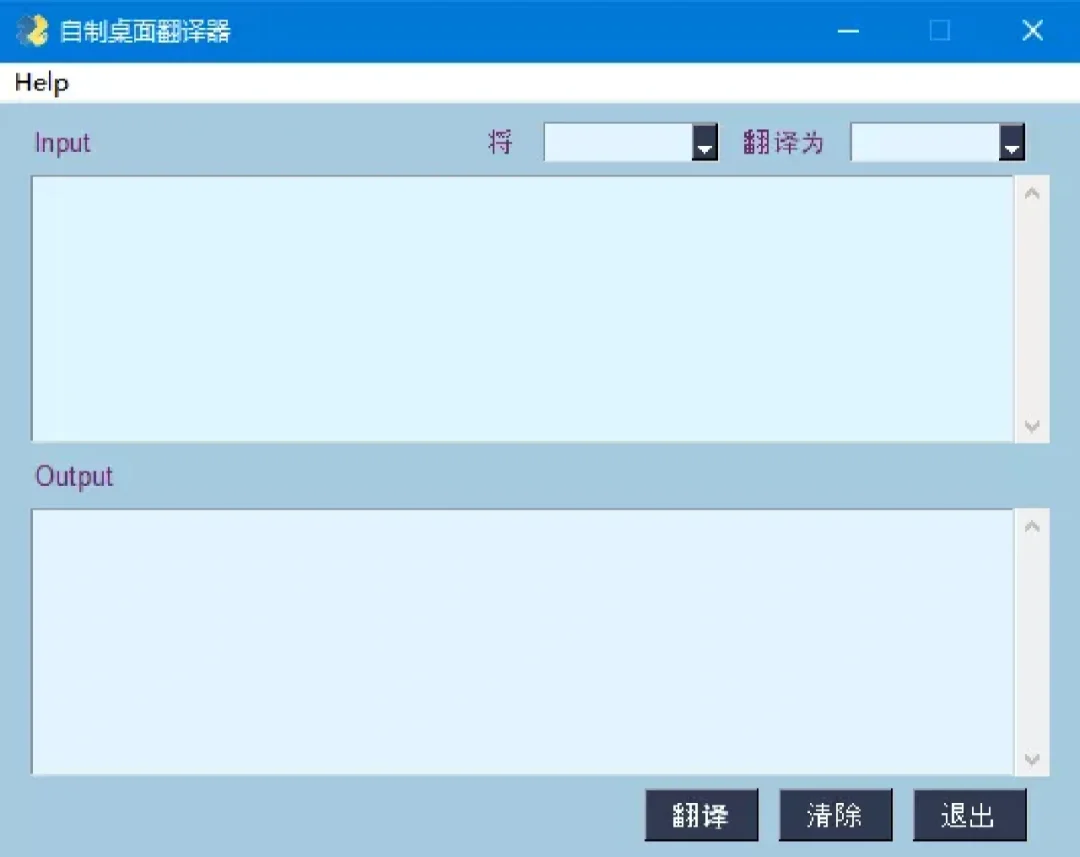Click the 清除 (Clear) button
This screenshot has height=857, width=1080.
pos(836,815)
